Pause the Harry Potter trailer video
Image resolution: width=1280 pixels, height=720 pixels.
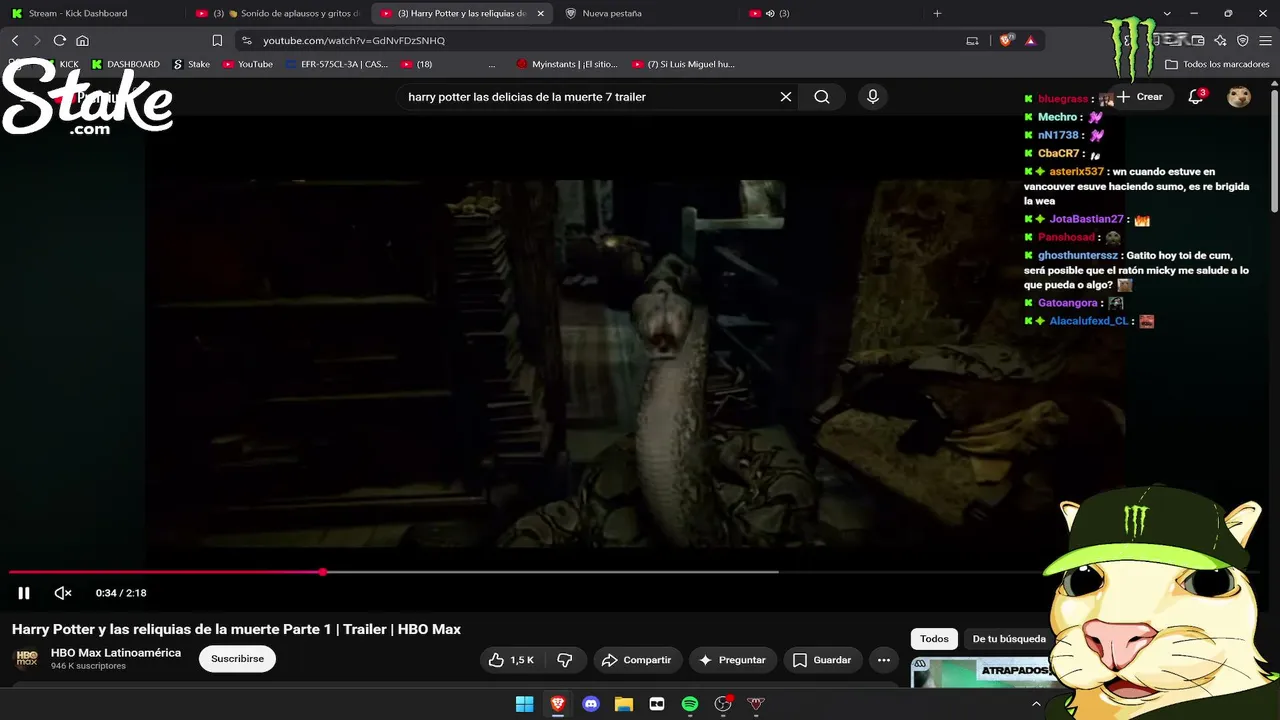(24, 593)
